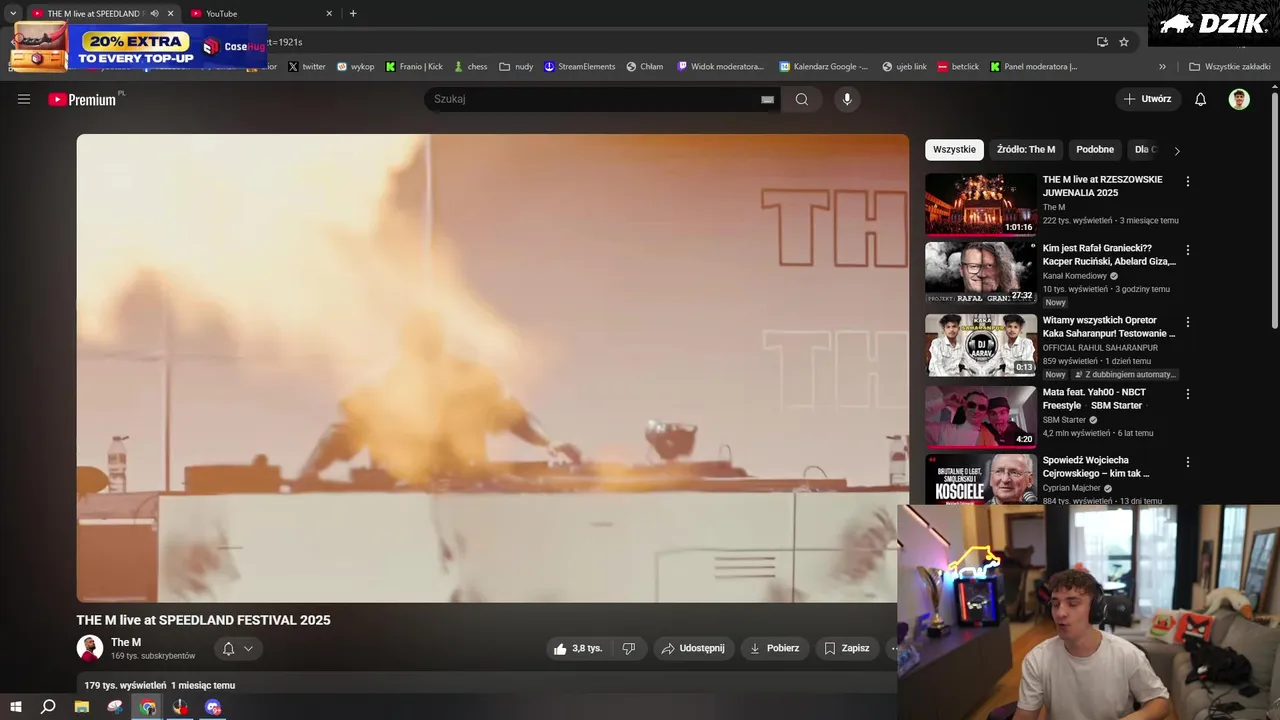This screenshot has width=1280, height=720.
Task: Save the video with Zapisz
Action: 847,648
